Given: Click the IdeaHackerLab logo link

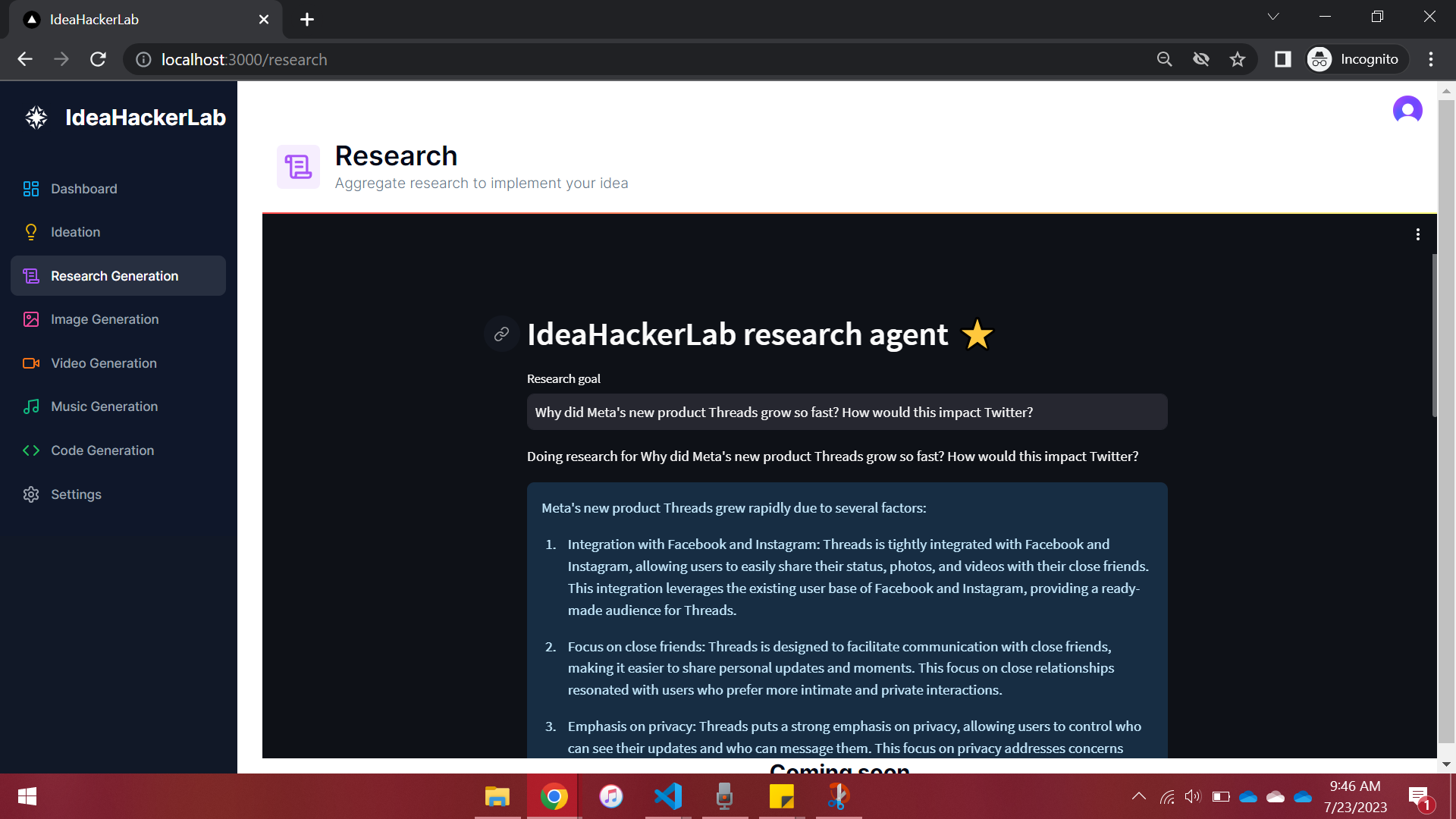Looking at the screenshot, I should [x=125, y=118].
